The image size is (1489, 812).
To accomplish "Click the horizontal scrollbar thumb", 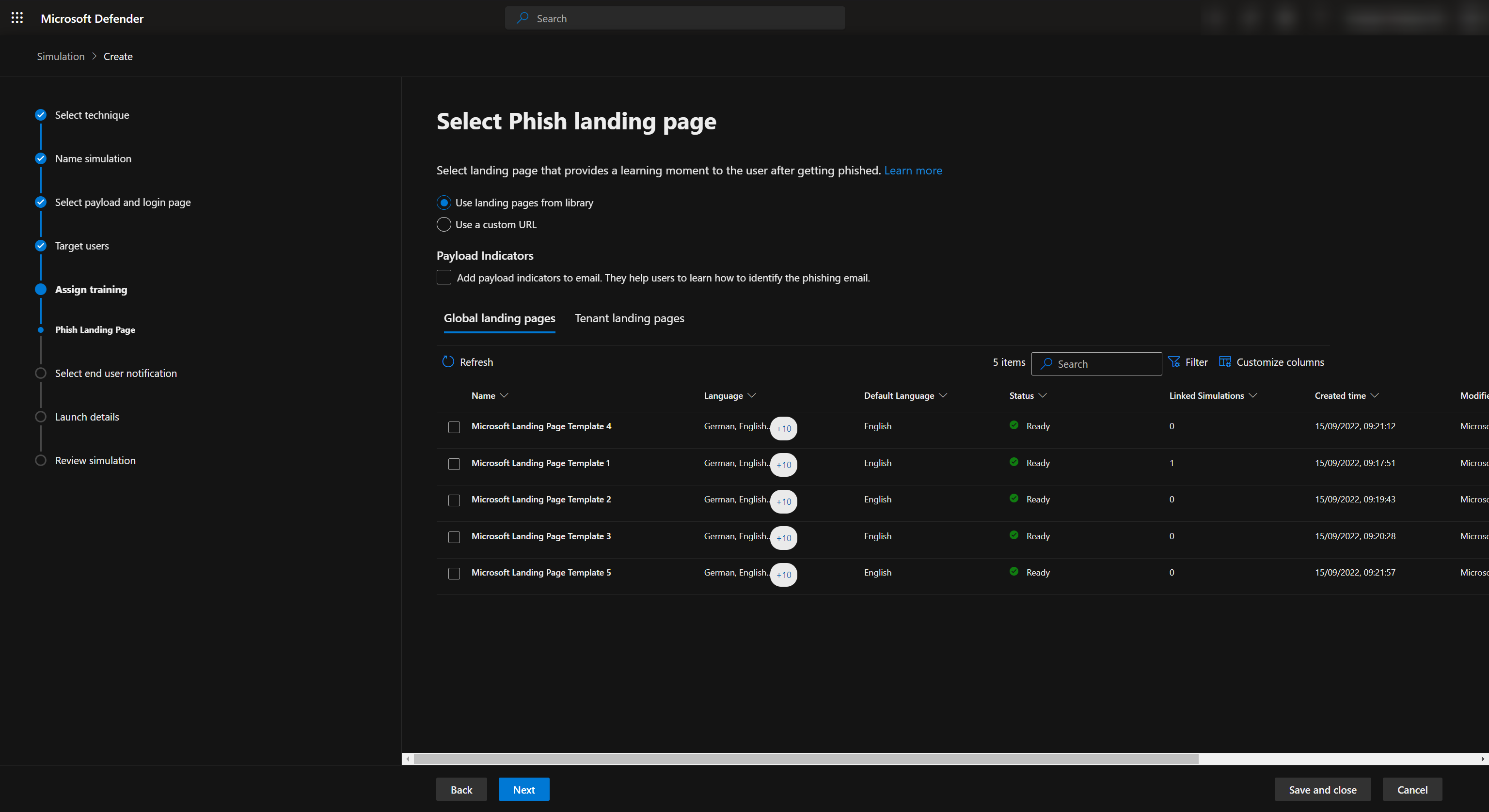I will pos(806,759).
